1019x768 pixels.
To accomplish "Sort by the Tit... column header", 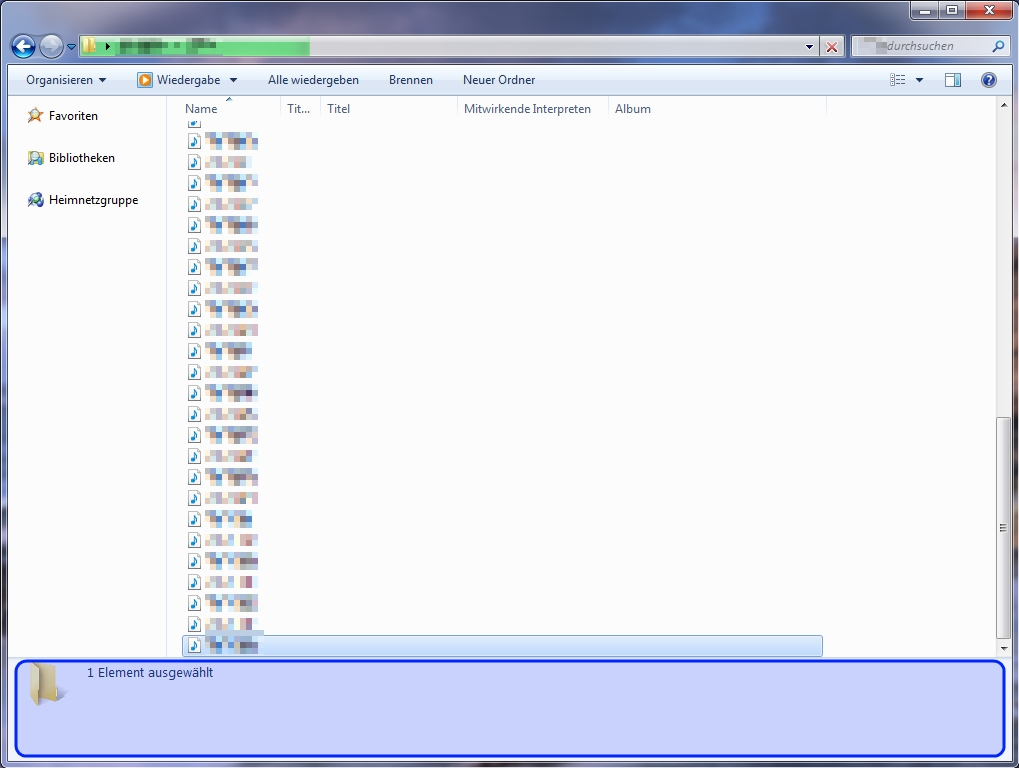I will pyautogui.click(x=300, y=109).
